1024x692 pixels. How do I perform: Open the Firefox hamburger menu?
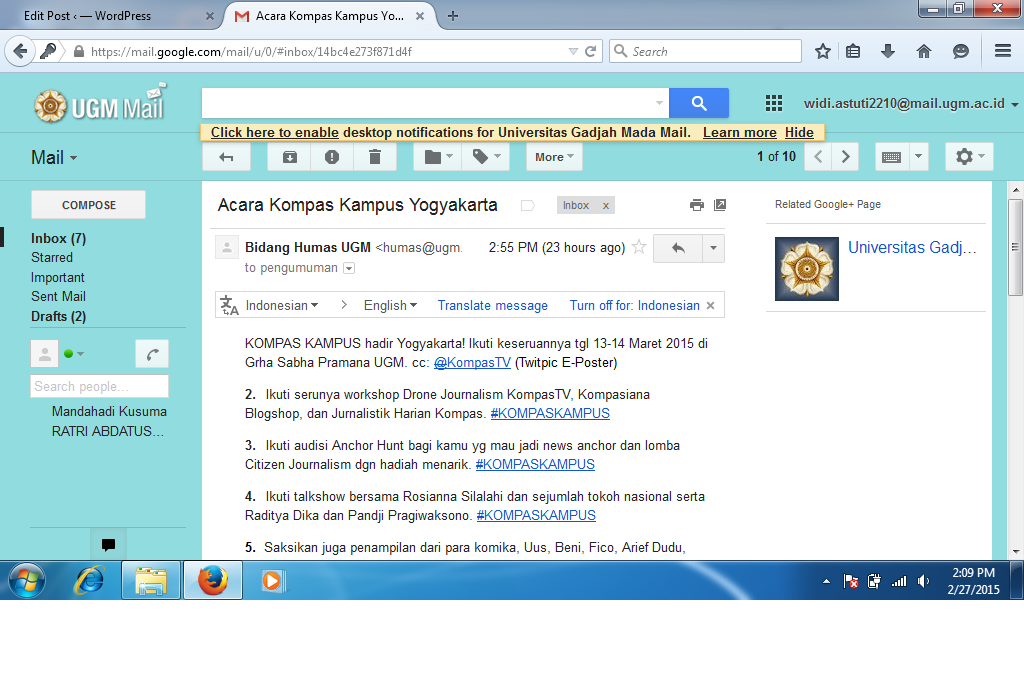pos(1003,51)
